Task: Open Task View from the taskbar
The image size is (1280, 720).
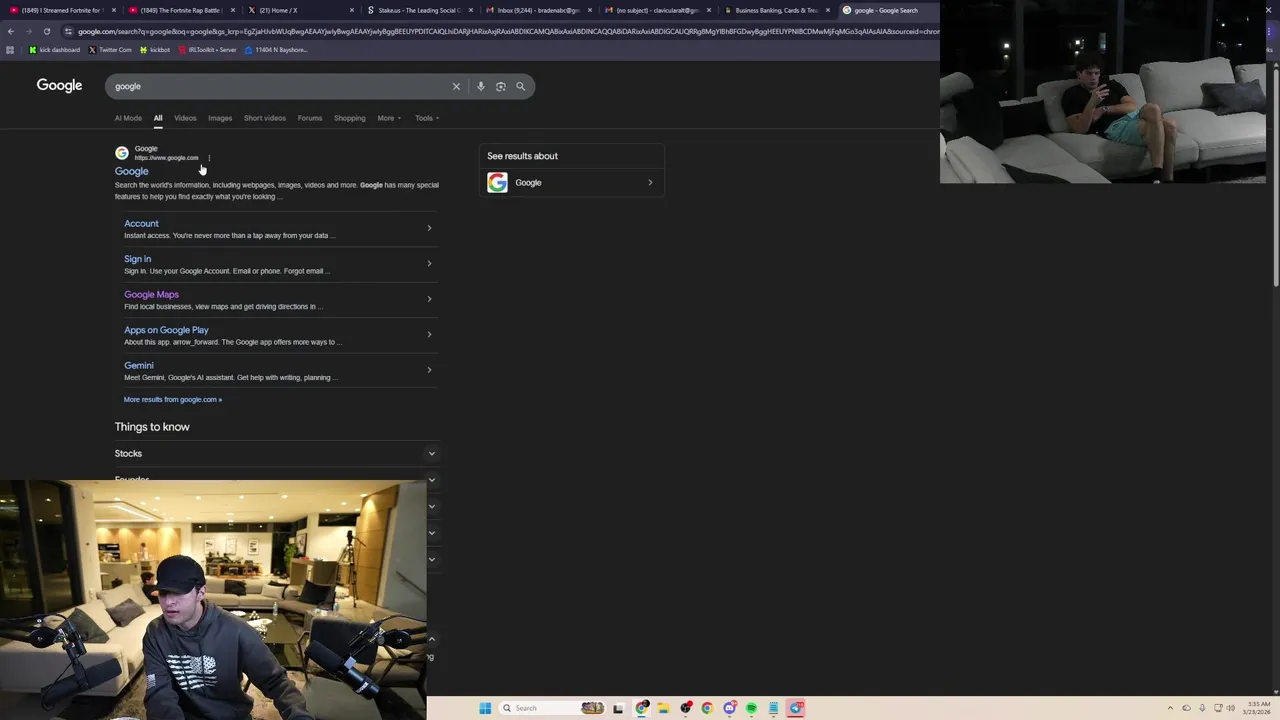Action: click(618, 708)
